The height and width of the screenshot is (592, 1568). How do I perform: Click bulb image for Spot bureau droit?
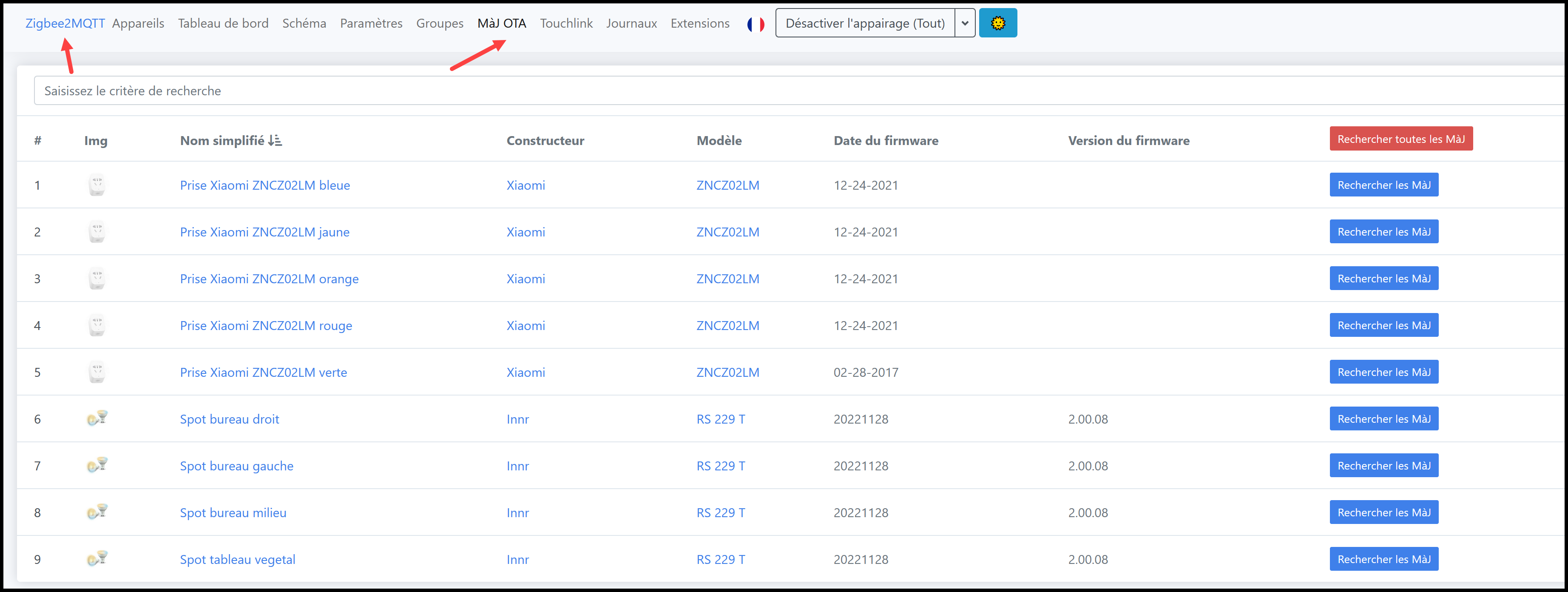(x=97, y=418)
